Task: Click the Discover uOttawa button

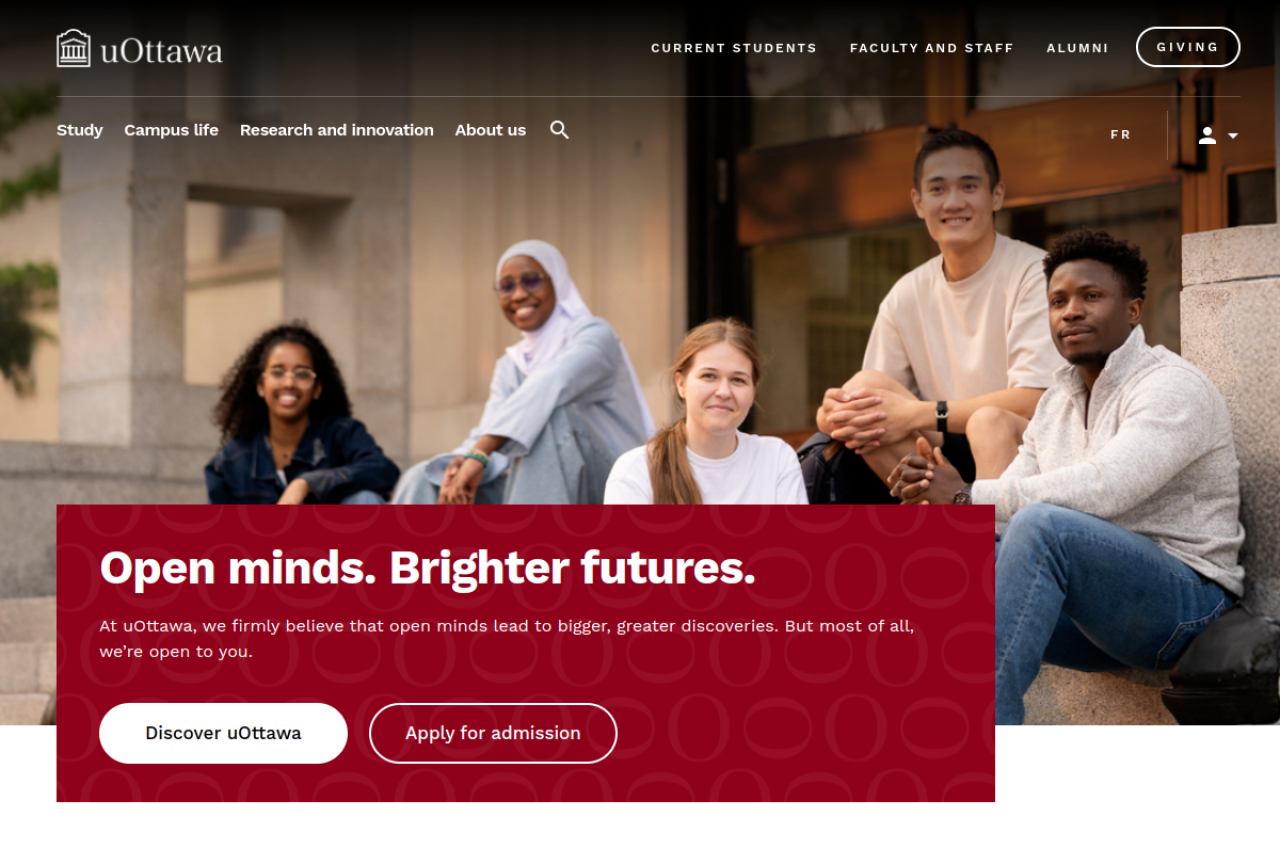Action: [223, 733]
